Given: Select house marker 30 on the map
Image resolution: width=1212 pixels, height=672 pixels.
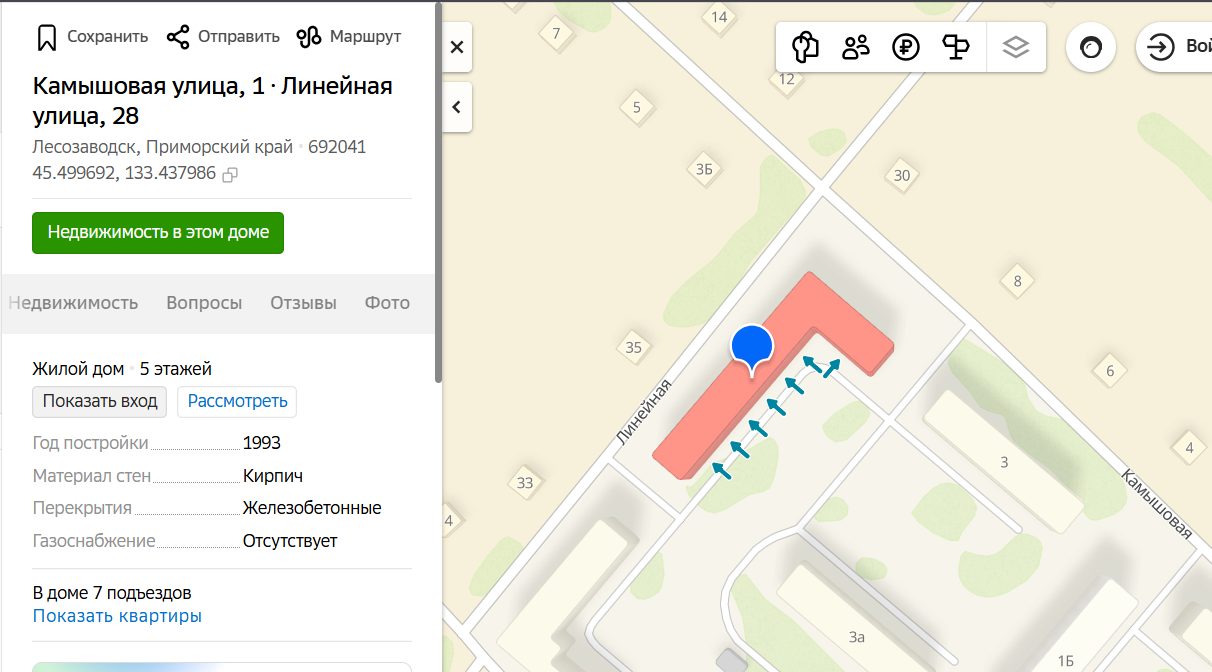Looking at the screenshot, I should [902, 176].
